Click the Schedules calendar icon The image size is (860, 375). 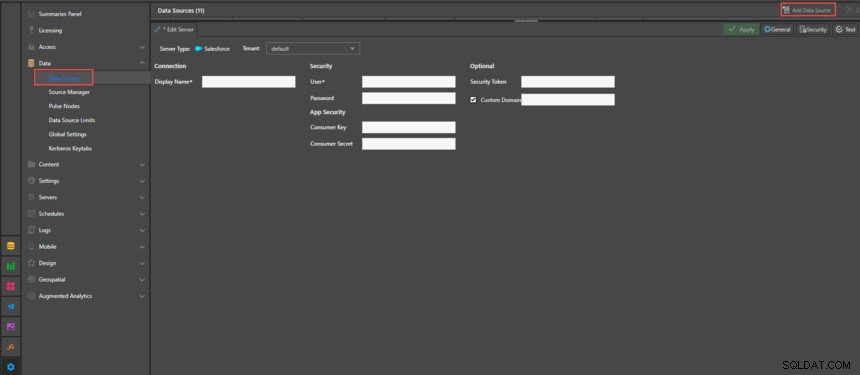(x=31, y=213)
